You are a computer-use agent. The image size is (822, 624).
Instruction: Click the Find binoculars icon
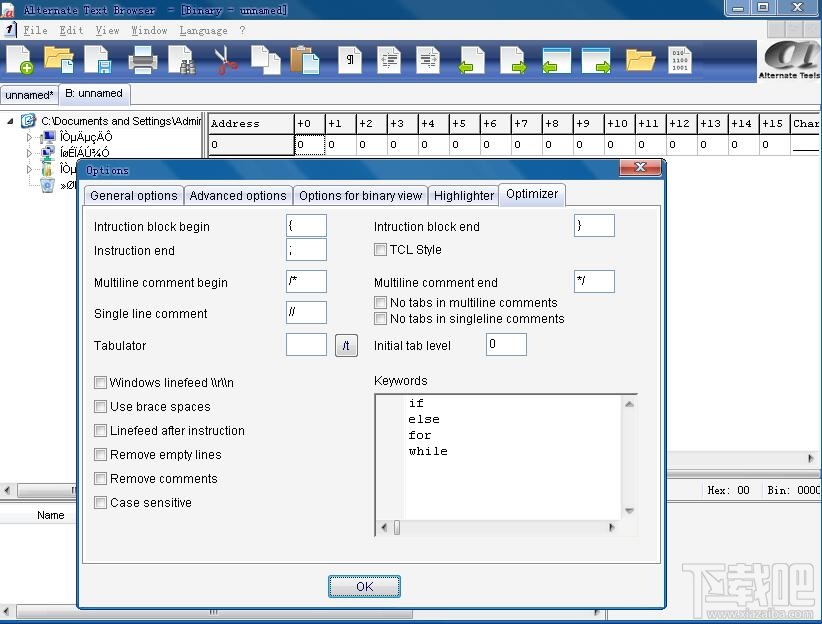tap(182, 60)
